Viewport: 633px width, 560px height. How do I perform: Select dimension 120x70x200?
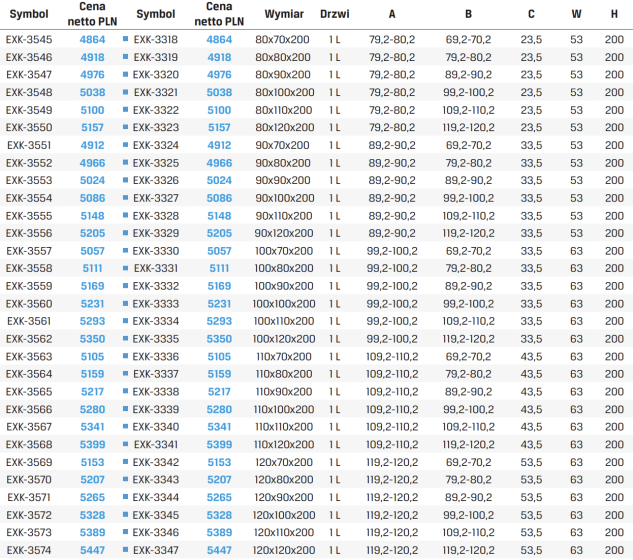click(284, 463)
